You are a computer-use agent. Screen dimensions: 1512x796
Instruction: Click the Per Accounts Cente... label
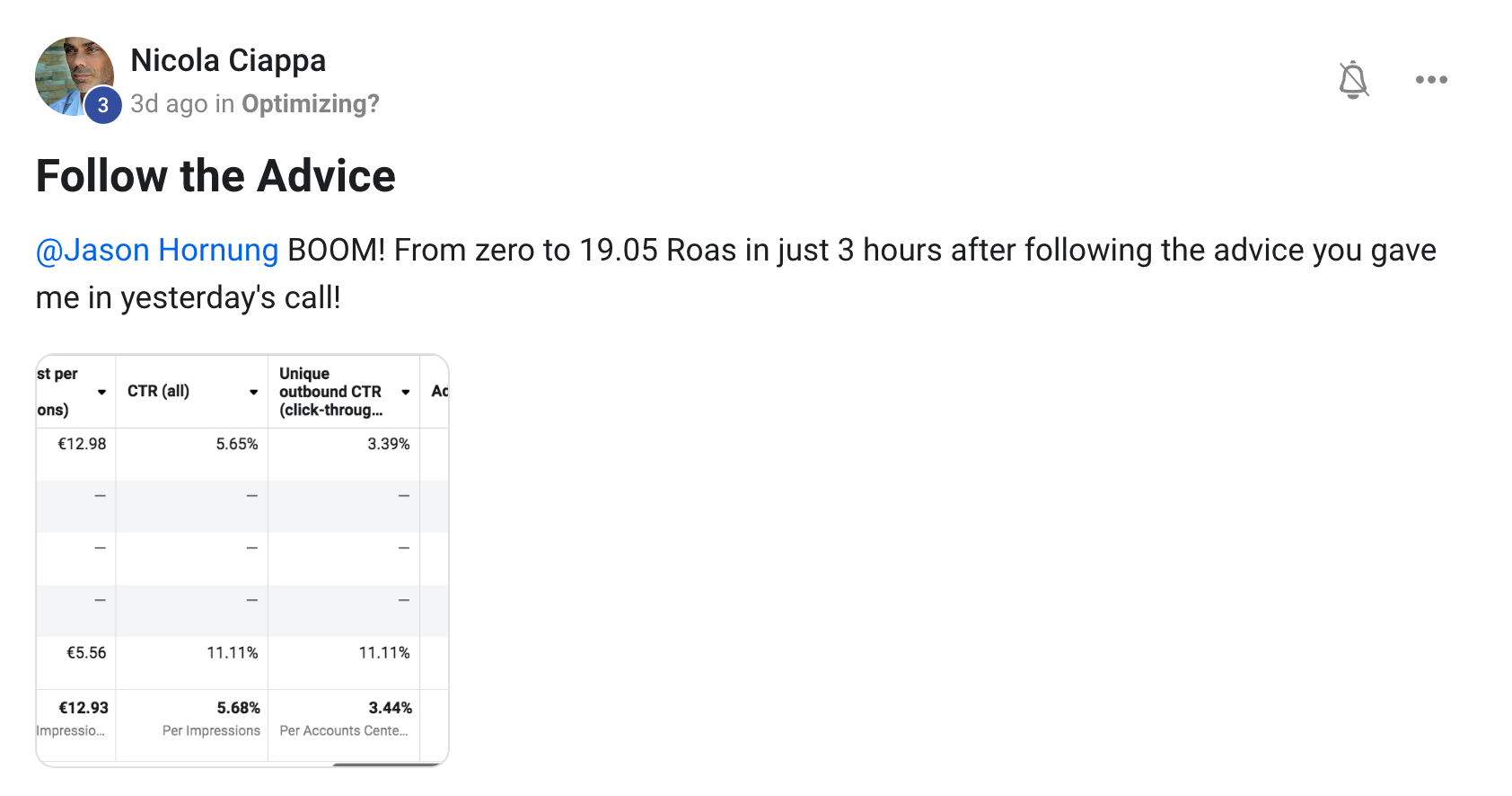point(343,731)
